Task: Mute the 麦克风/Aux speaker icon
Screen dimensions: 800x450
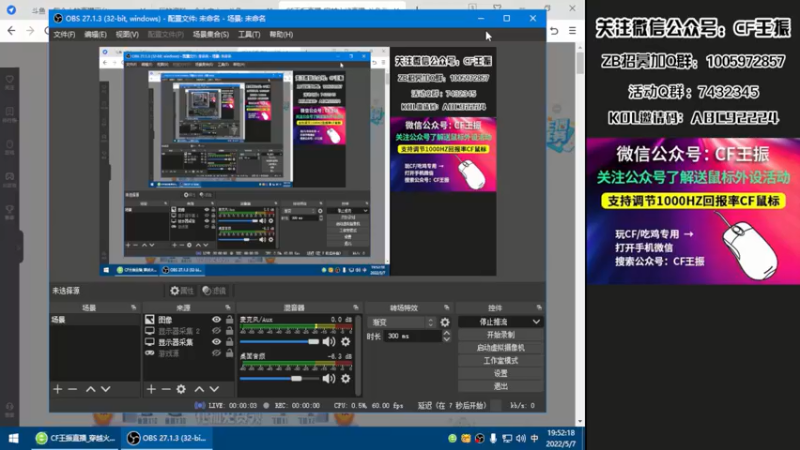Action: click(x=329, y=341)
